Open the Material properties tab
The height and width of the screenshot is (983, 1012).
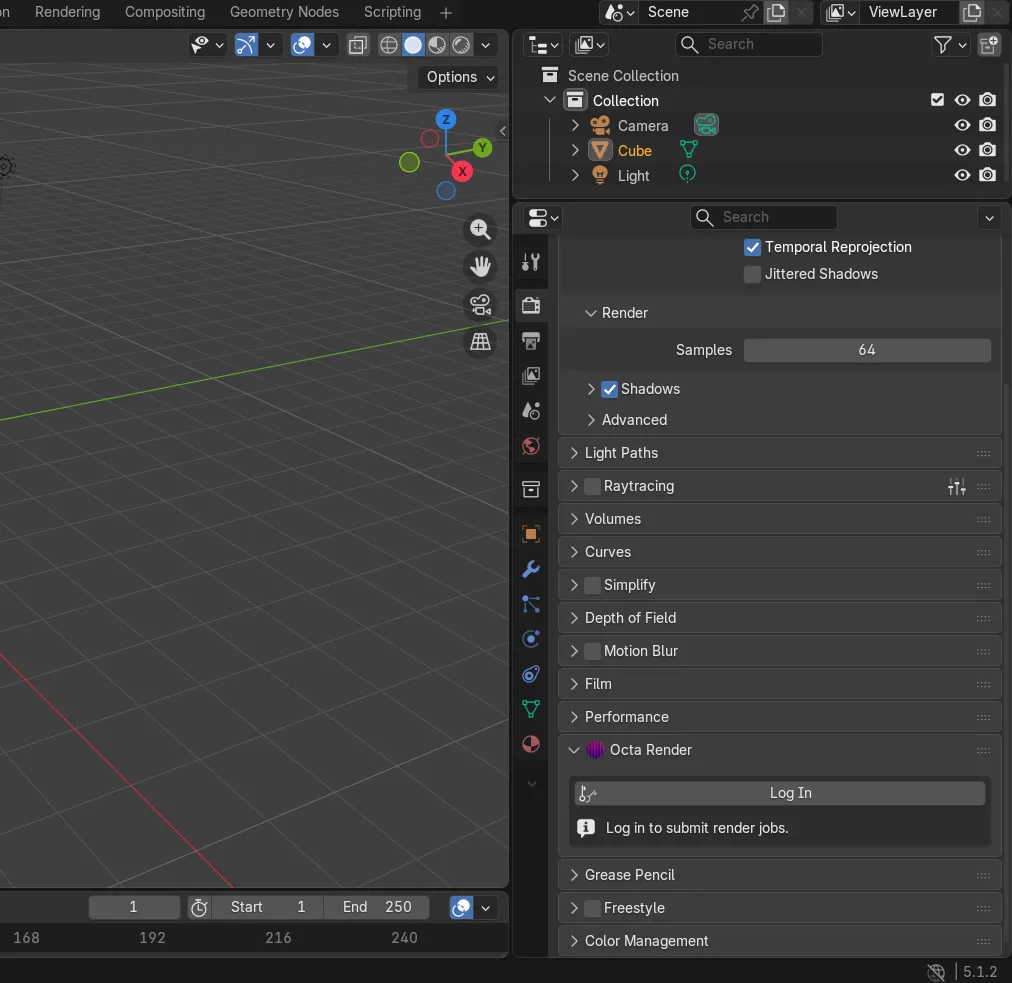(x=531, y=744)
